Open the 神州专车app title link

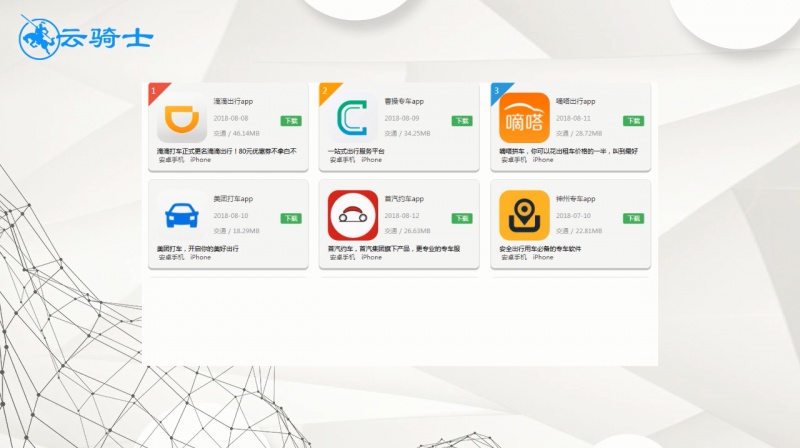tap(576, 199)
